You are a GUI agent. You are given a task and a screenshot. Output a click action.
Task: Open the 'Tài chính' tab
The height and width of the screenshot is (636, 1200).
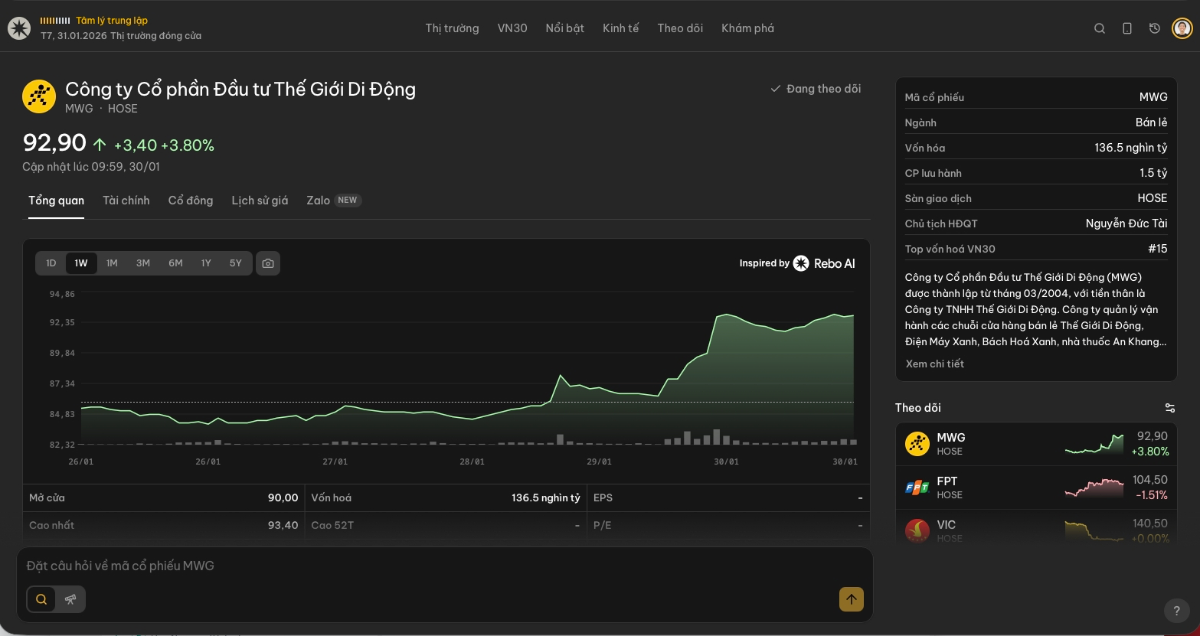click(126, 200)
